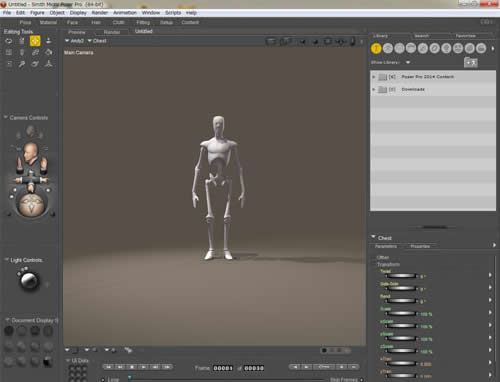Open the Lights library category icon
This screenshot has height=382, width=500.
click(446, 48)
